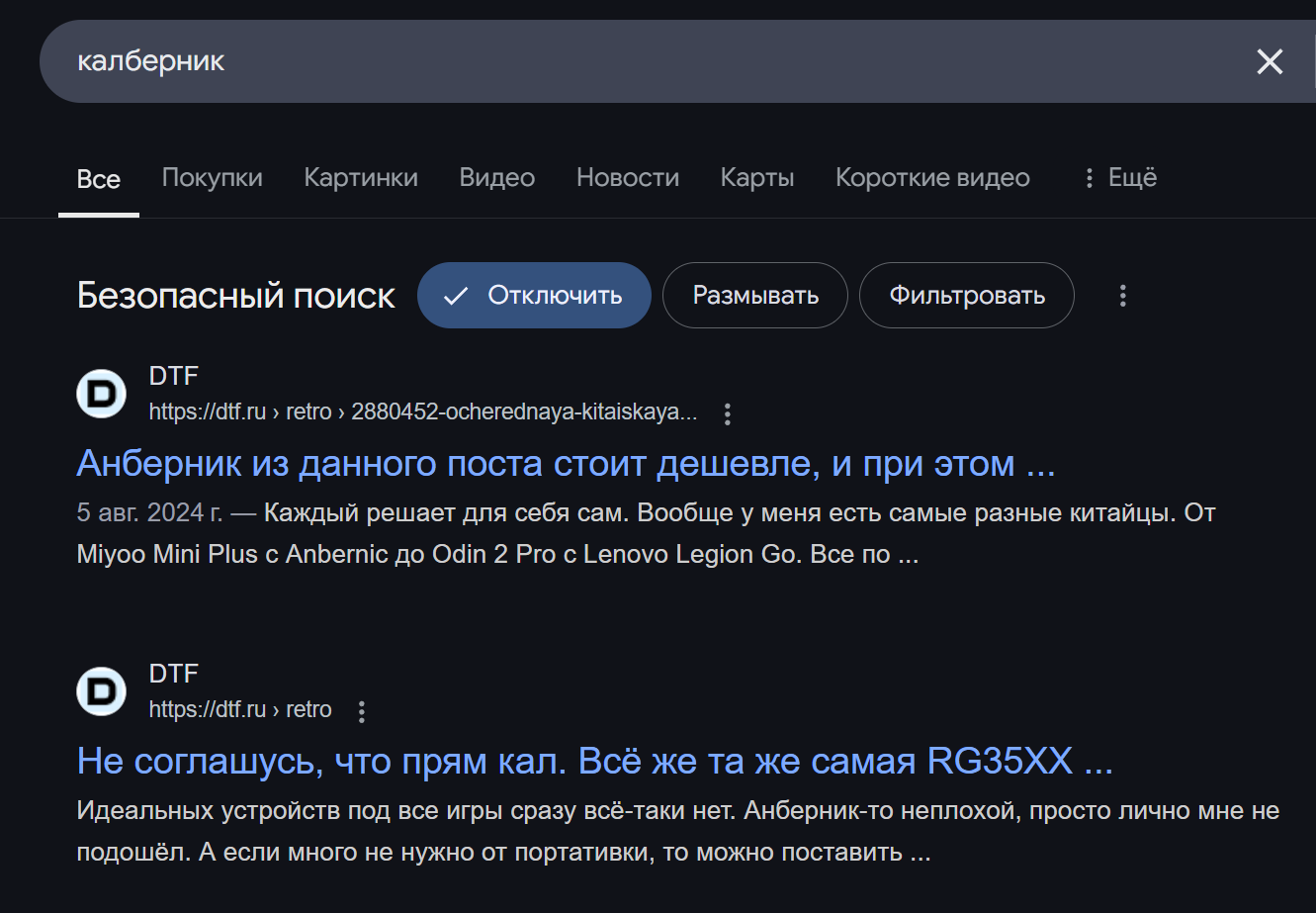Choose the Размывать safe search option
Image resolution: width=1316 pixels, height=913 pixels.
click(755, 295)
